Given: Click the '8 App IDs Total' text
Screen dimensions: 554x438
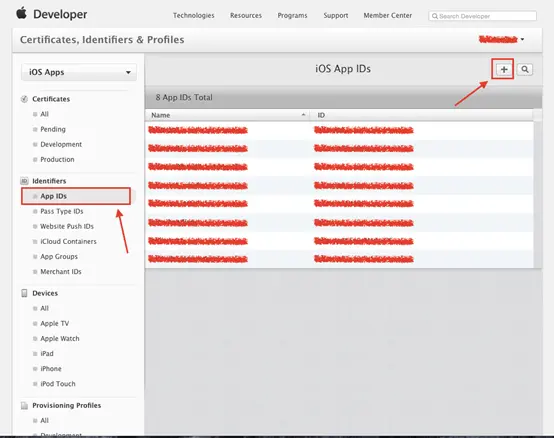Looking at the screenshot, I should click(x=184, y=97).
